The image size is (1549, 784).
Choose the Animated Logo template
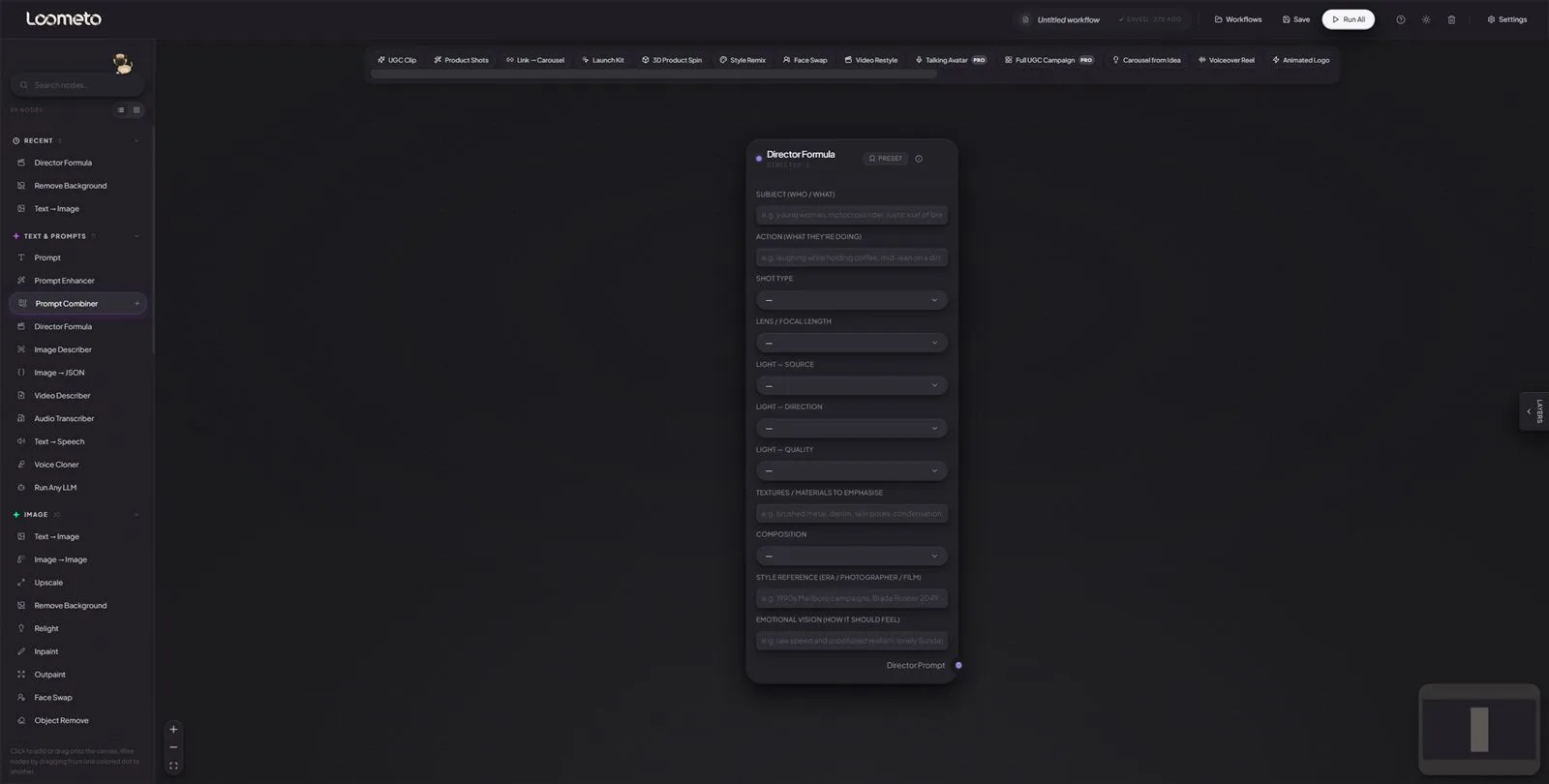coord(1301,60)
